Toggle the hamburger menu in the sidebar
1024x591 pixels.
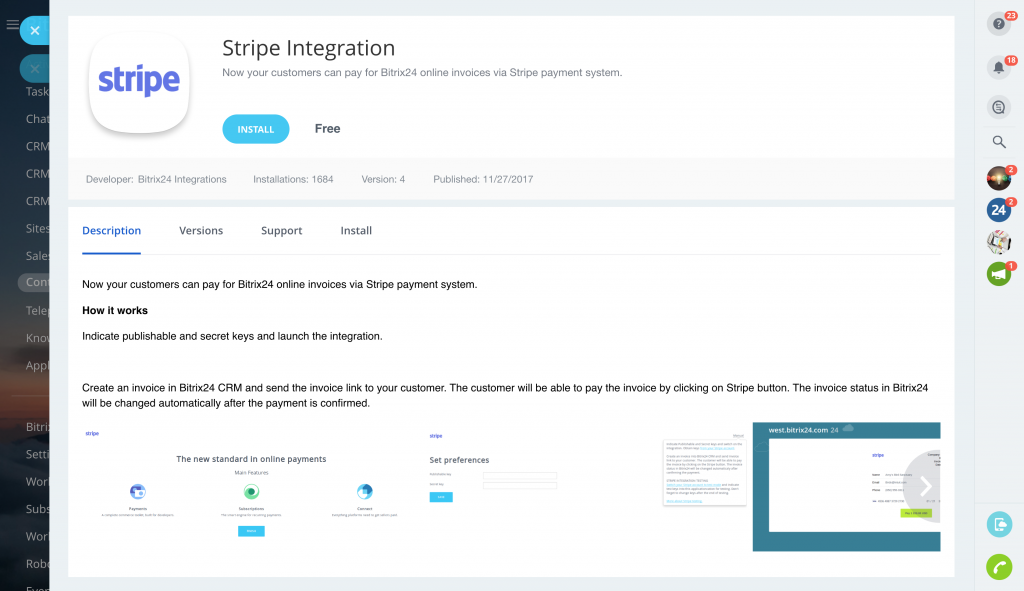click(12, 25)
